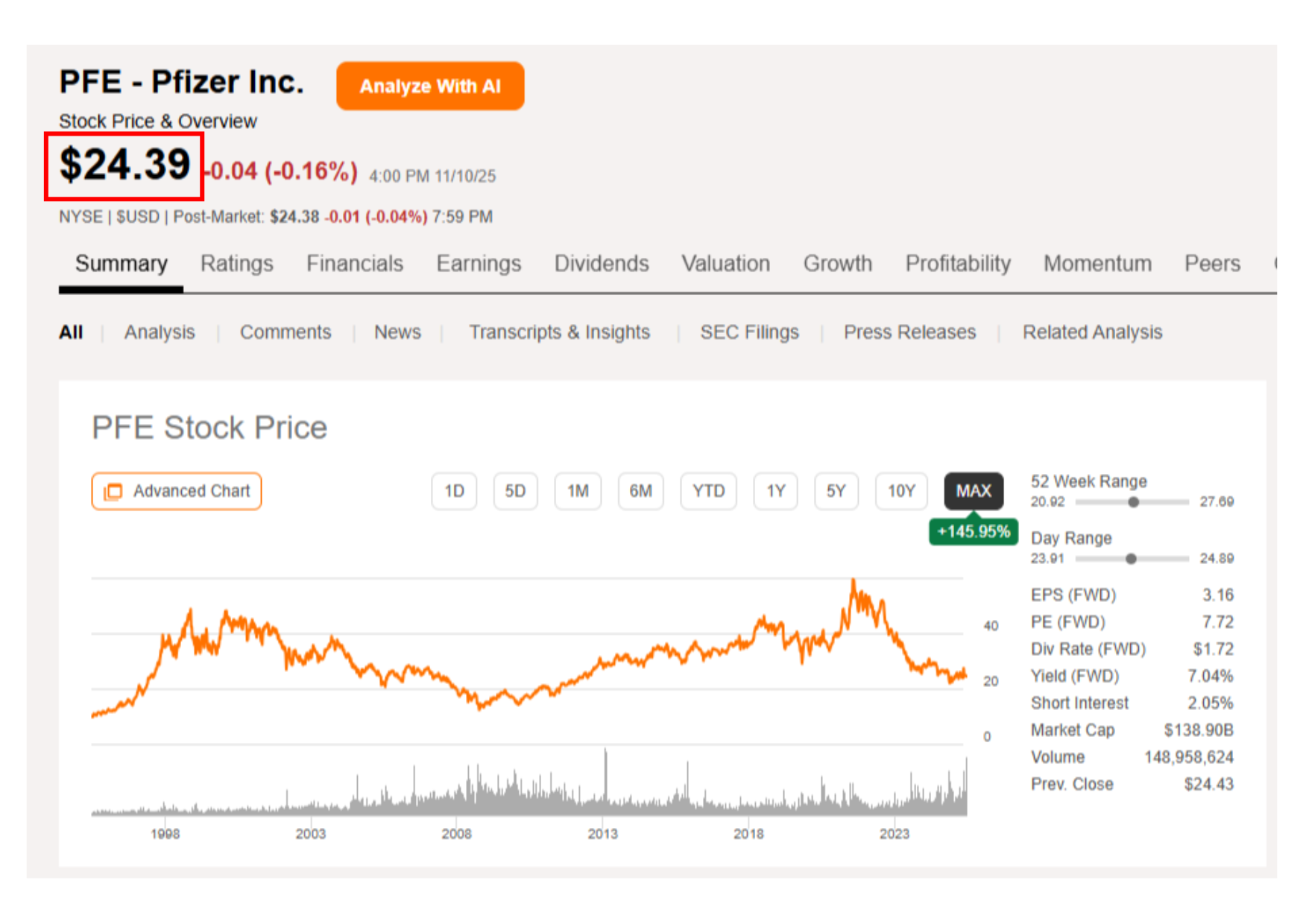This screenshot has height=924, width=1303.
Task: Open the Ratings tab
Action: (x=236, y=264)
